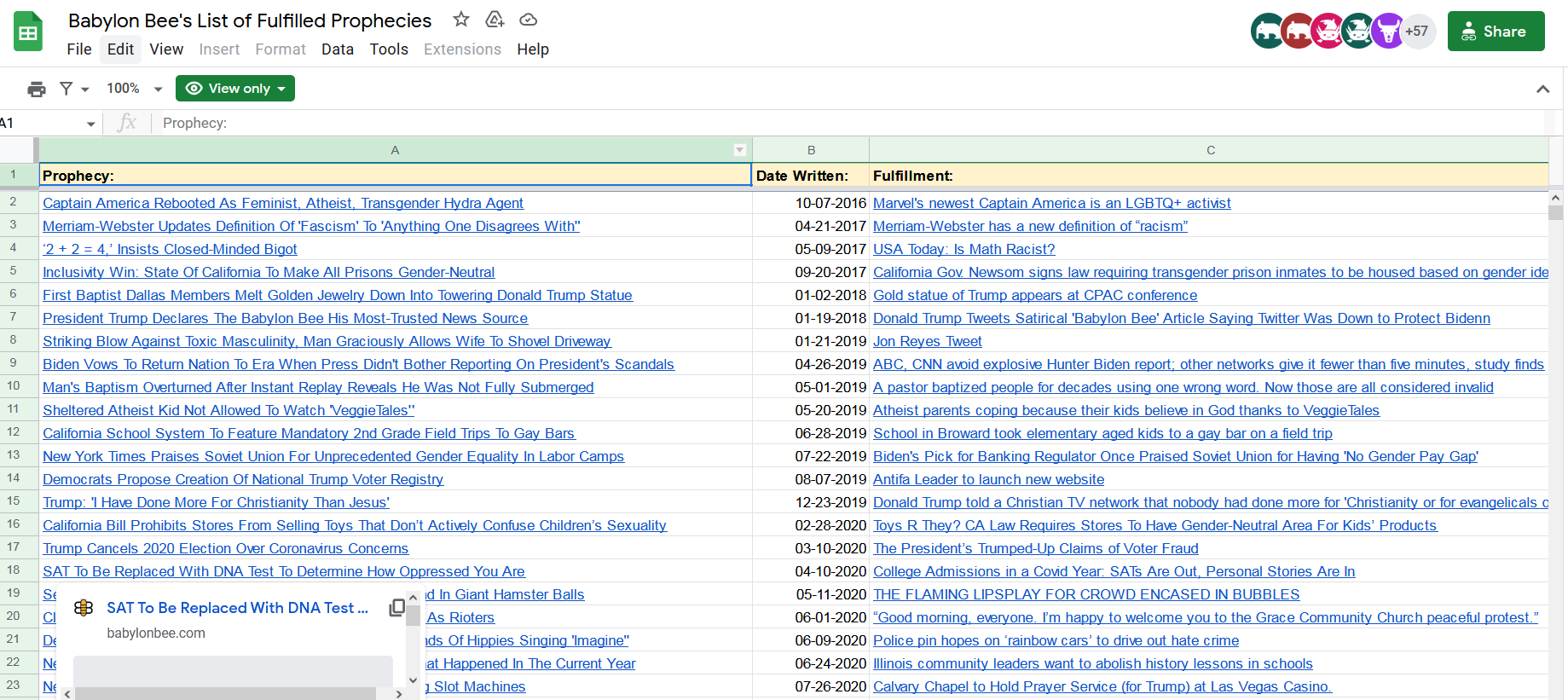
Task: Click the first anonymous viewer avatar
Action: (x=1268, y=32)
